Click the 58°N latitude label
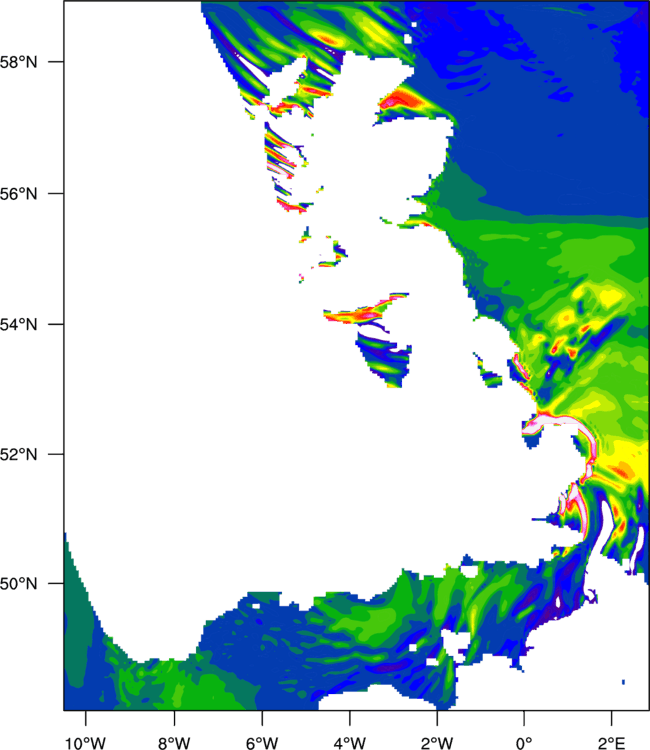 click(x=18, y=62)
